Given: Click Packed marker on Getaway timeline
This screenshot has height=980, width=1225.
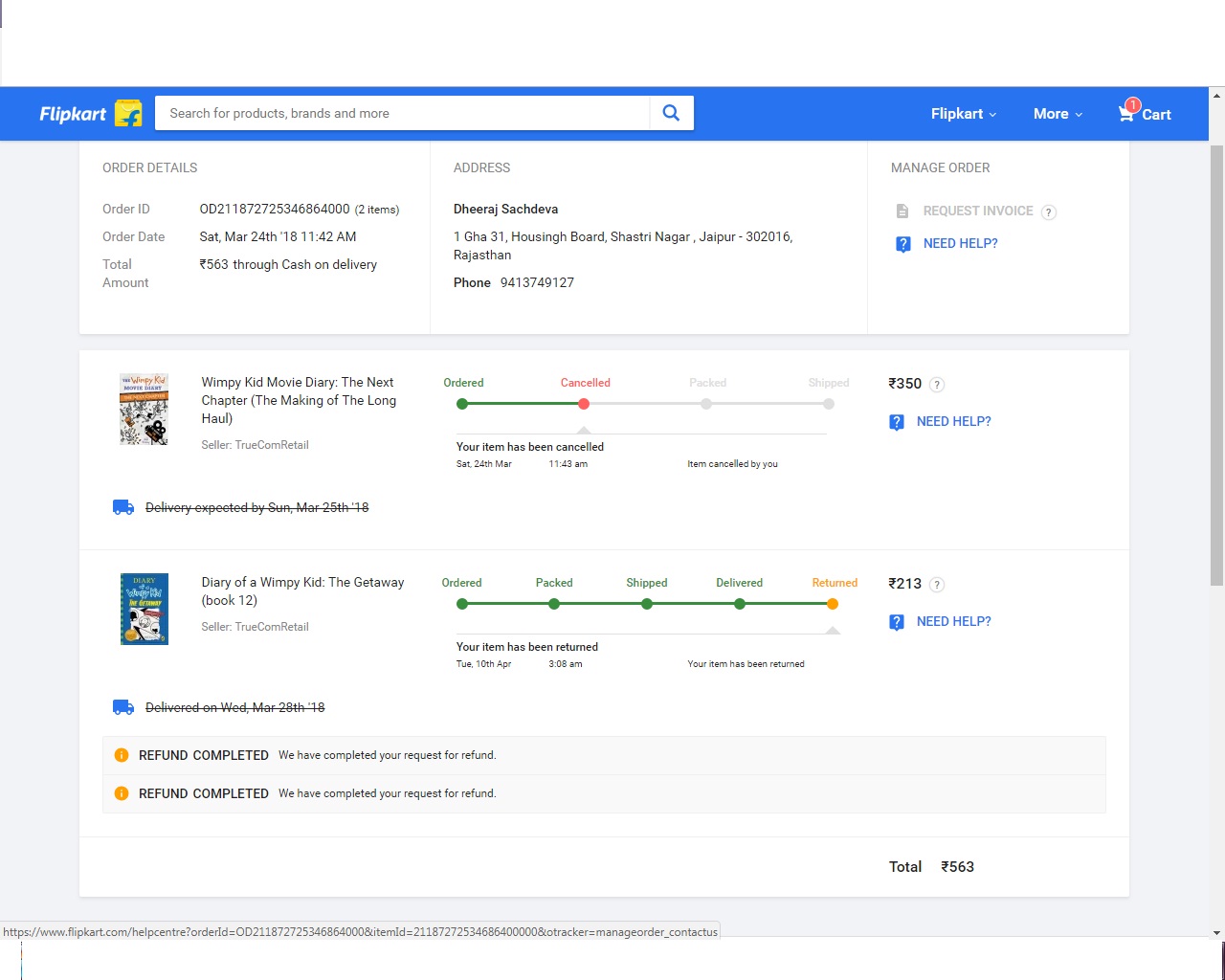Looking at the screenshot, I should (554, 604).
